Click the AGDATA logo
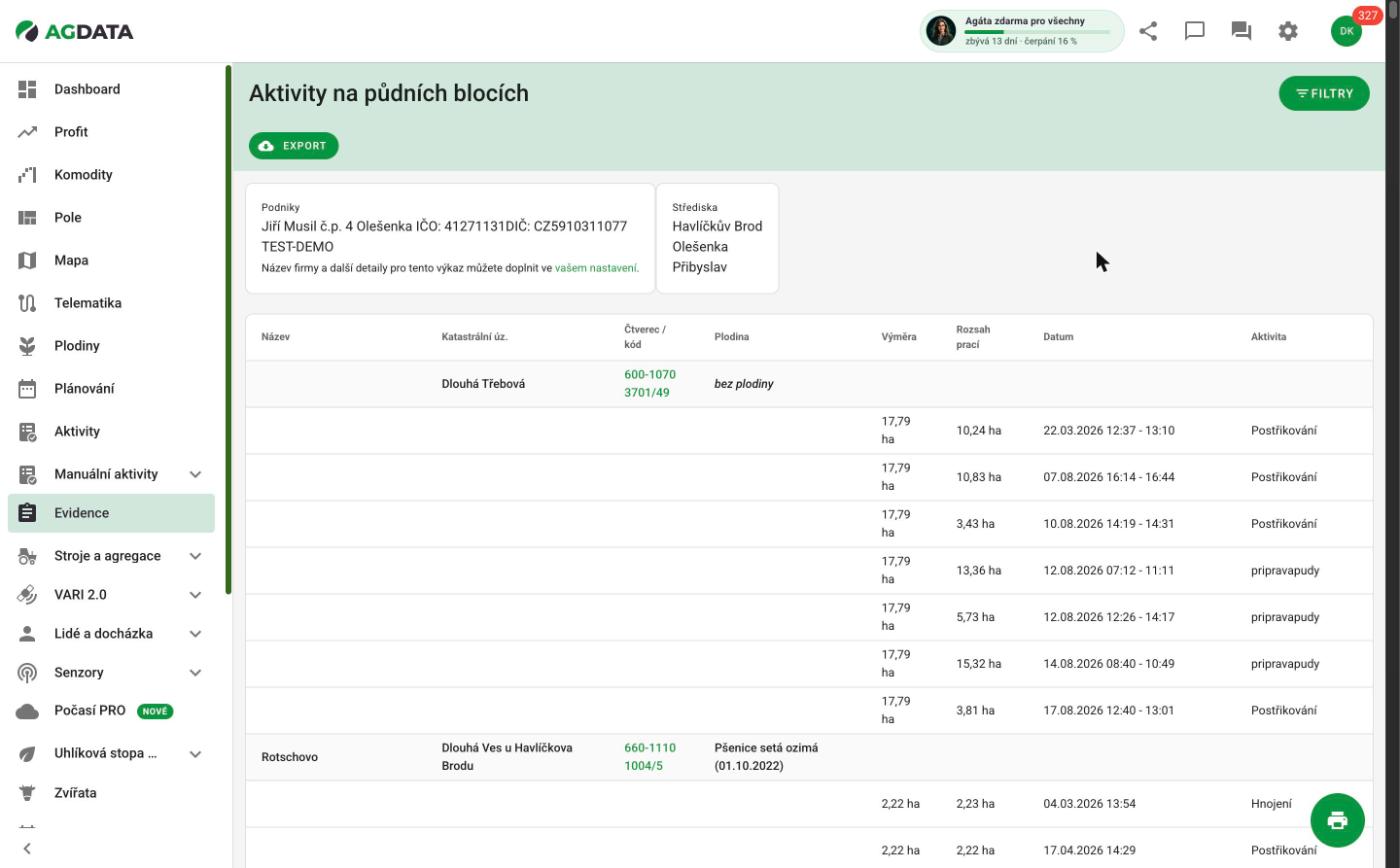The width and height of the screenshot is (1400, 868). tap(75, 31)
